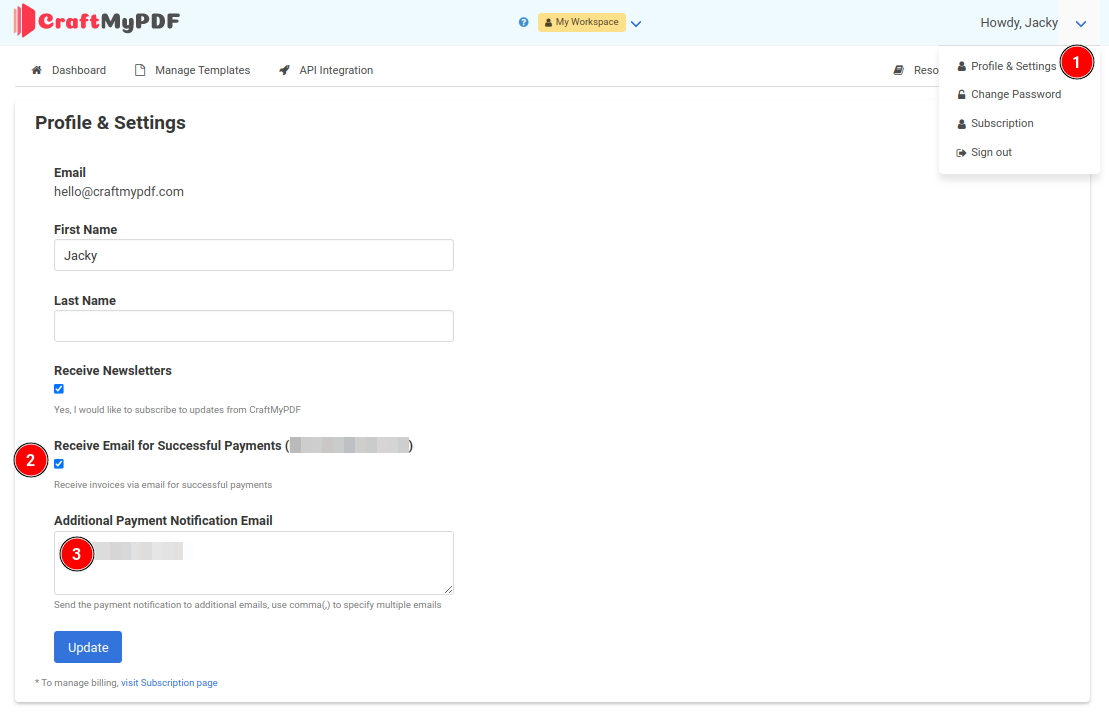Image resolution: width=1109 pixels, height=719 pixels.
Task: Click the CraftMyPDF logo
Action: [x=97, y=21]
